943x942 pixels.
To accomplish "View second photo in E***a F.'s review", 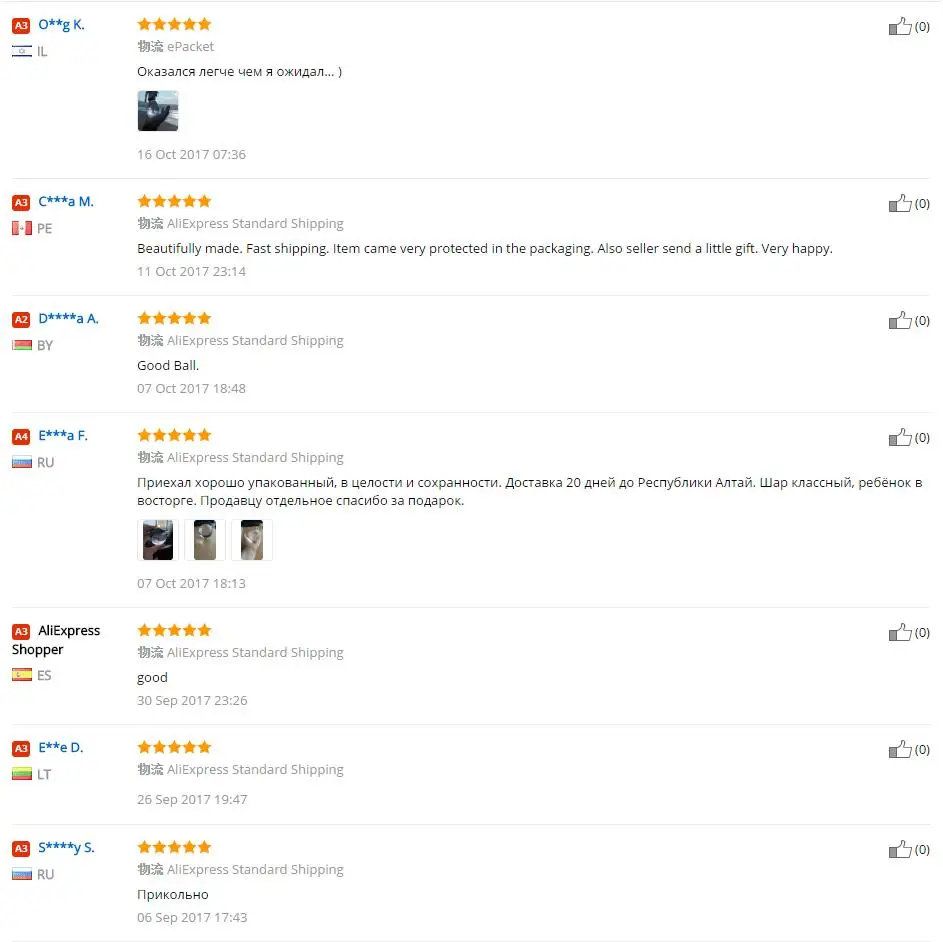I will point(204,540).
